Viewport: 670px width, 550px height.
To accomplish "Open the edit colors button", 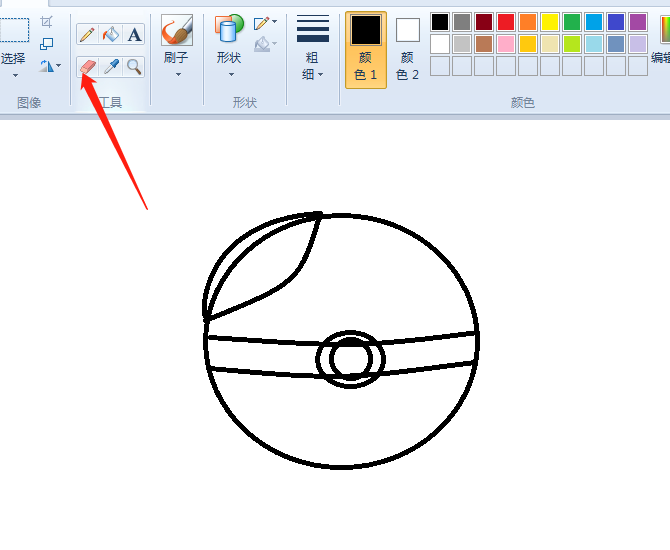I will tap(661, 41).
